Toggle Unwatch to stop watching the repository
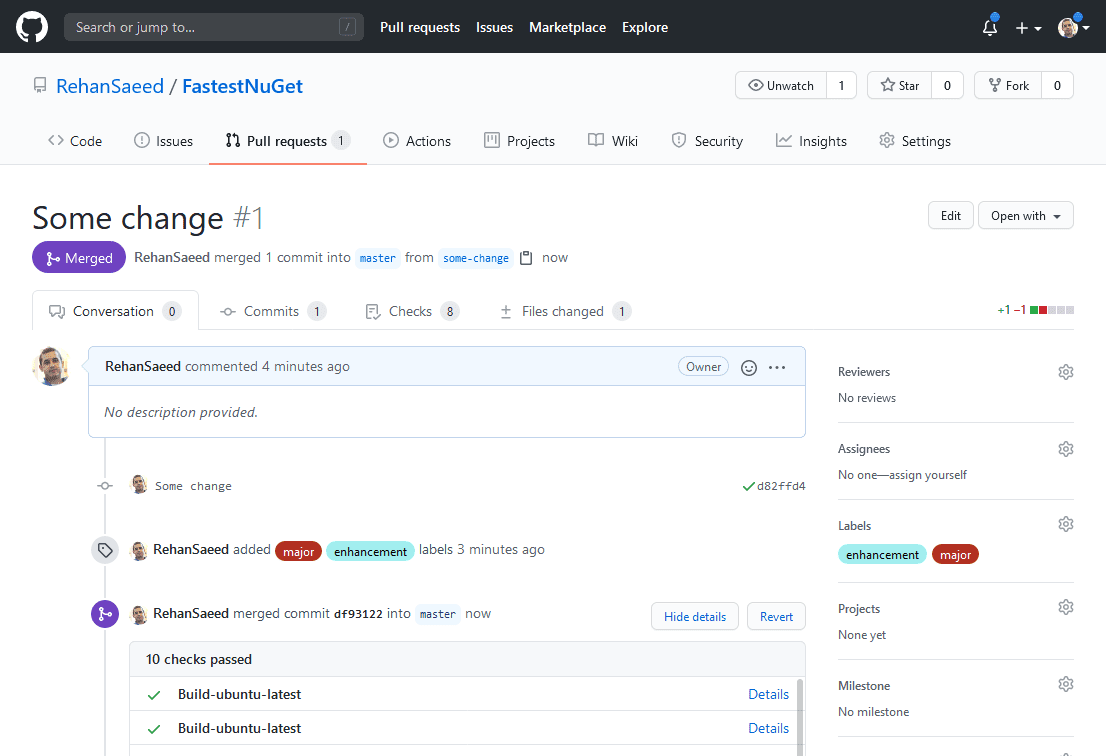The image size is (1106, 756). [781, 85]
